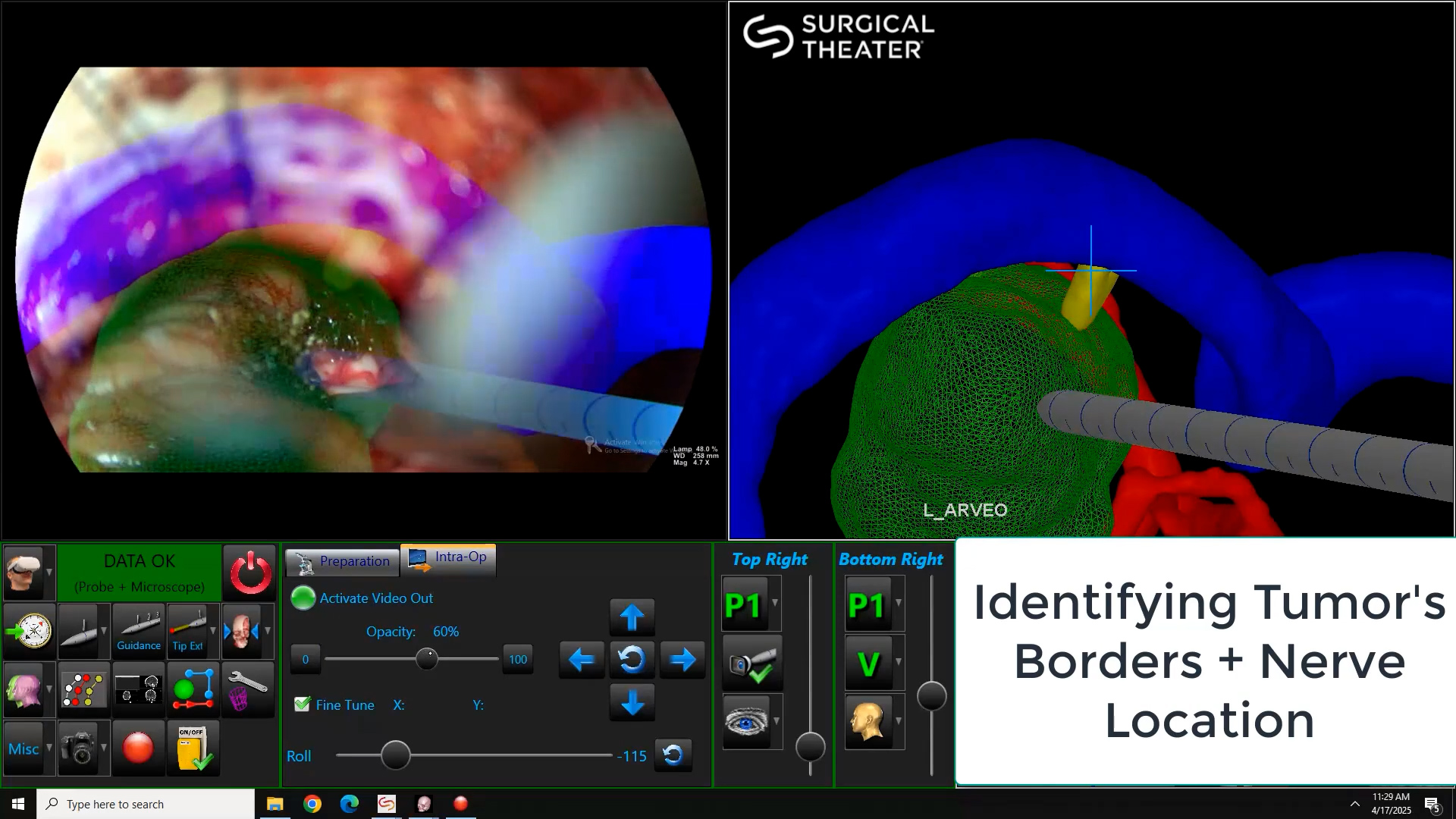Open the multi-view brain scan layout icon
Screen dimensions: 1456x819
(139, 689)
